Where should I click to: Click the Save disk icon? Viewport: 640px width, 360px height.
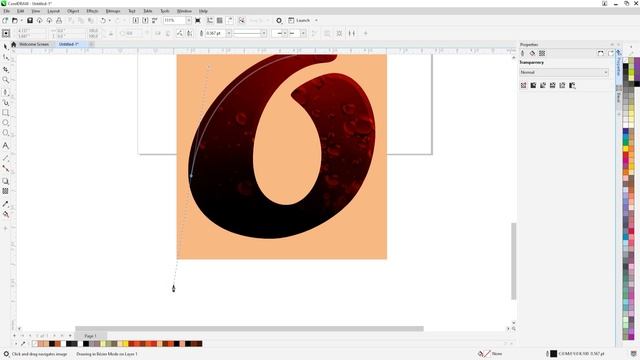click(30, 20)
